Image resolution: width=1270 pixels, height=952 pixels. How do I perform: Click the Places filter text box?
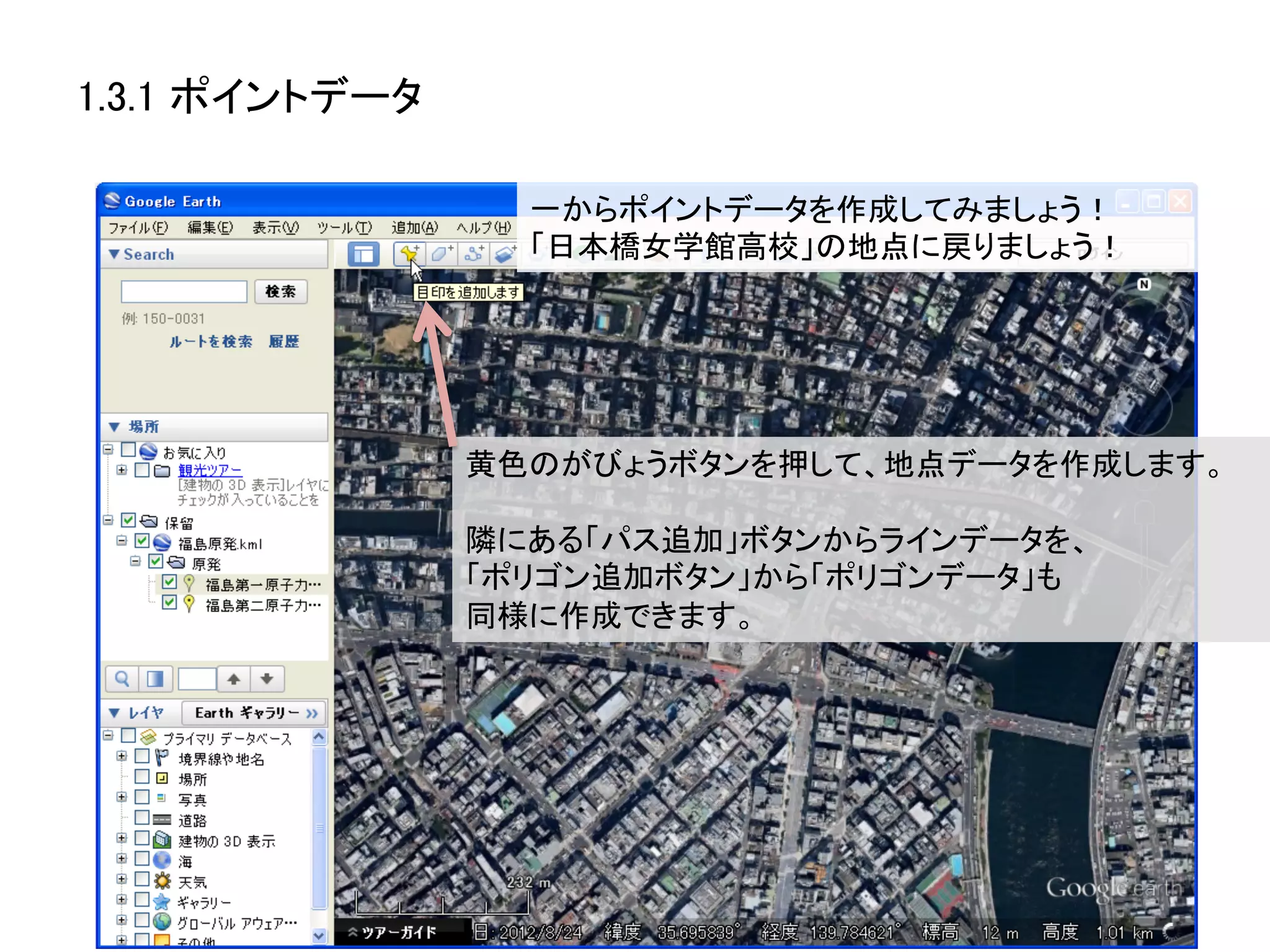pyautogui.click(x=197, y=679)
